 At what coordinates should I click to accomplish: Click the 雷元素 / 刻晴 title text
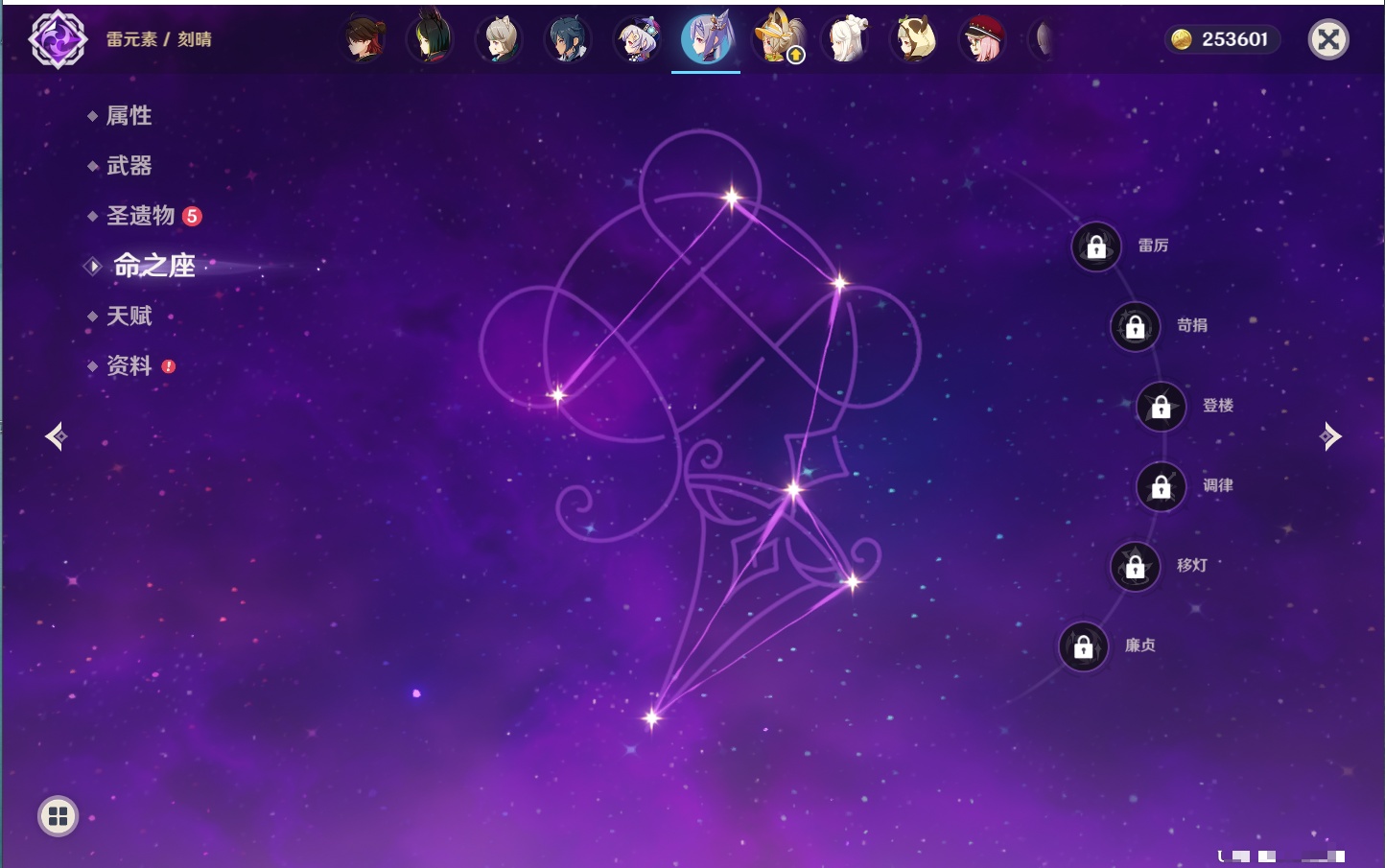pyautogui.click(x=159, y=39)
